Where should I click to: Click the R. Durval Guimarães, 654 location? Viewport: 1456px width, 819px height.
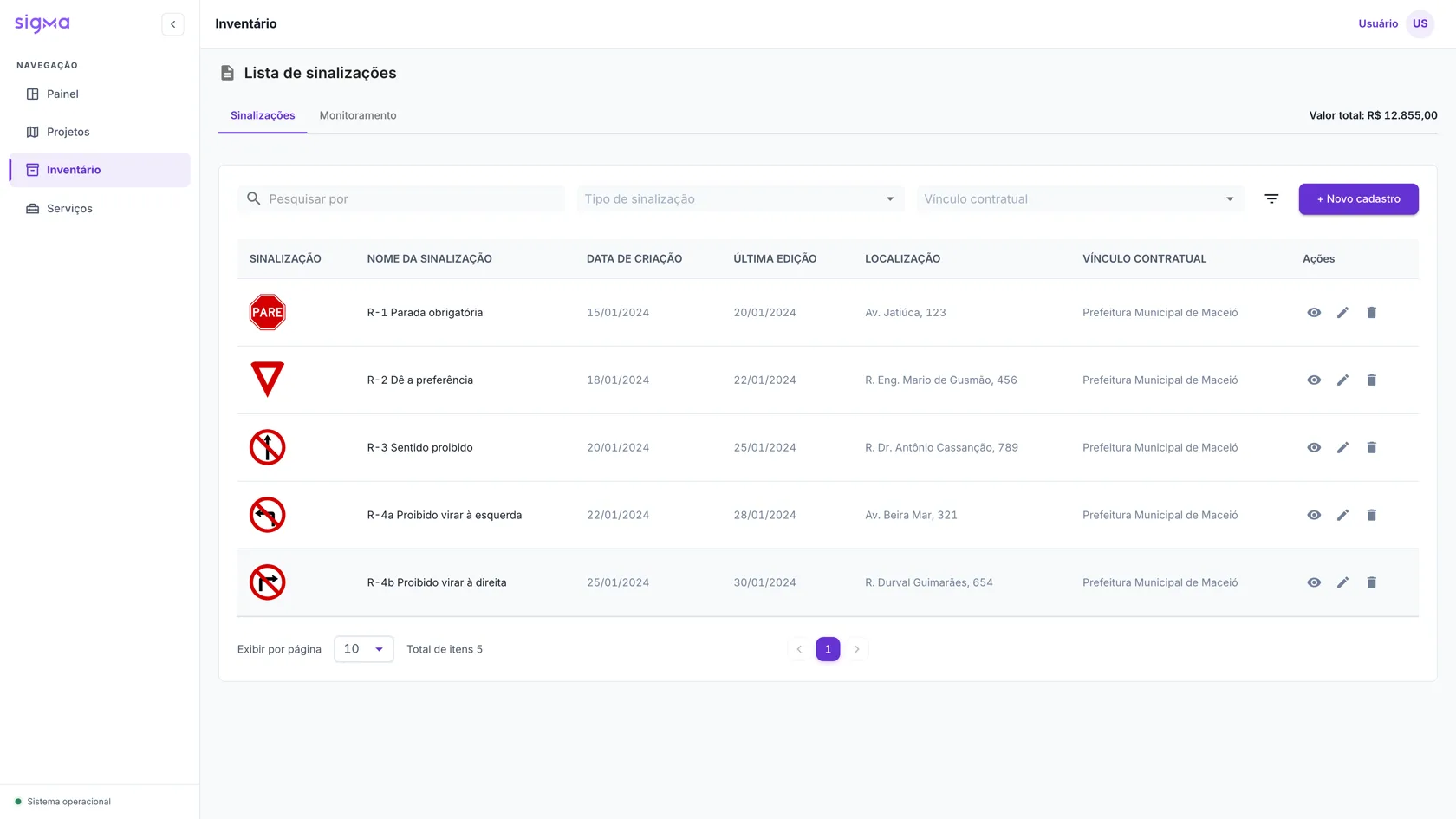pos(929,583)
